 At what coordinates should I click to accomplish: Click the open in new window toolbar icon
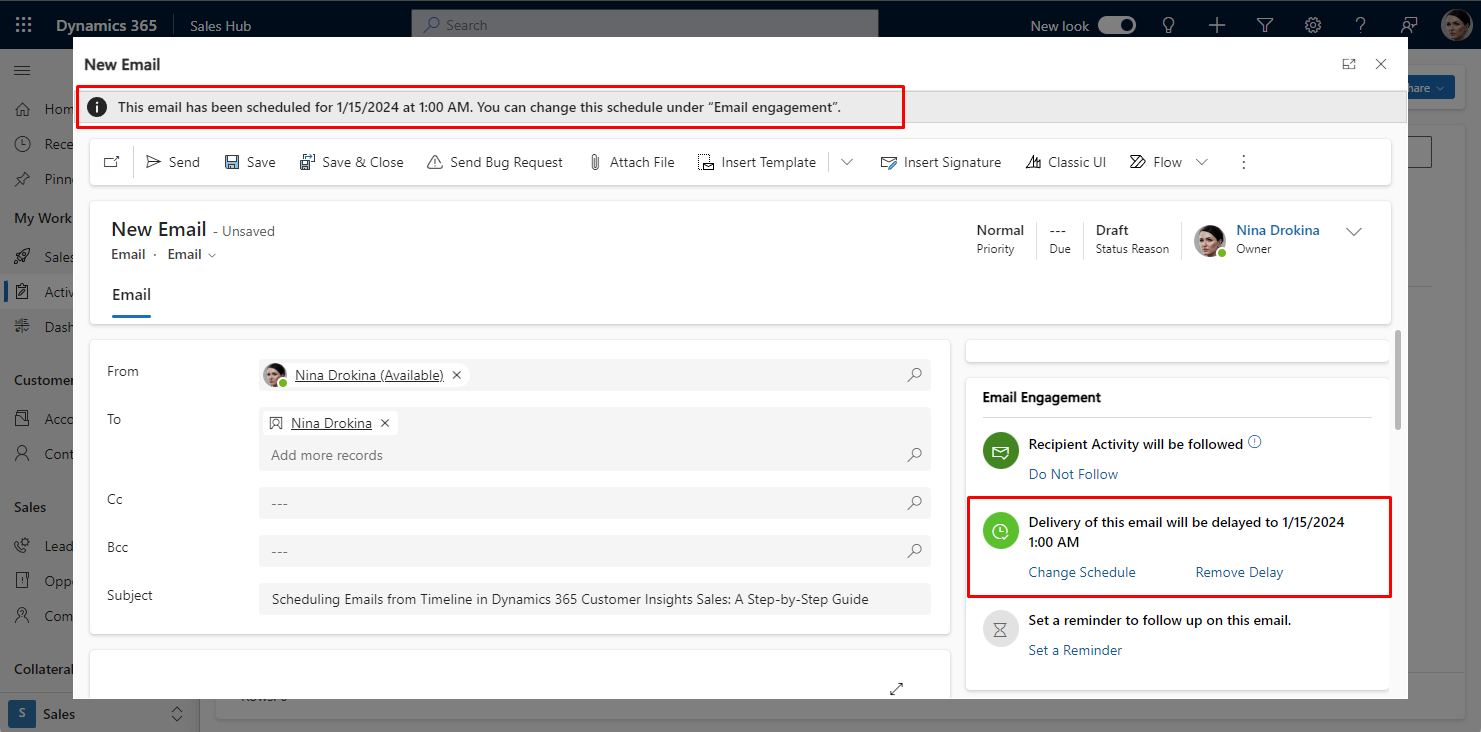(111, 162)
